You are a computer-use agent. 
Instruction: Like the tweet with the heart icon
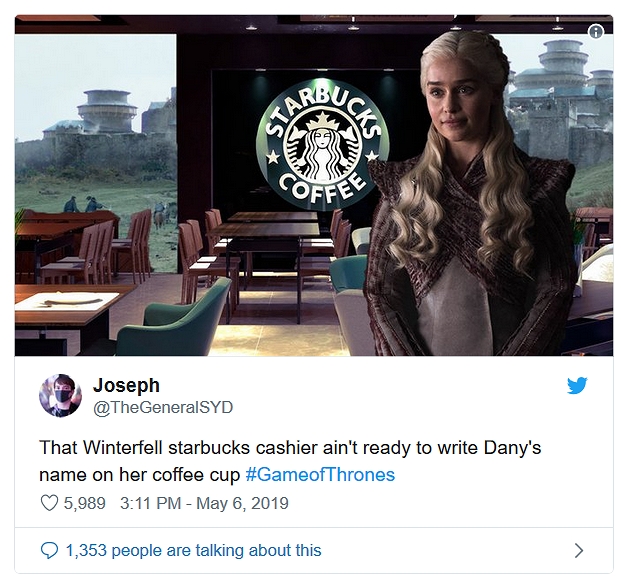49,503
